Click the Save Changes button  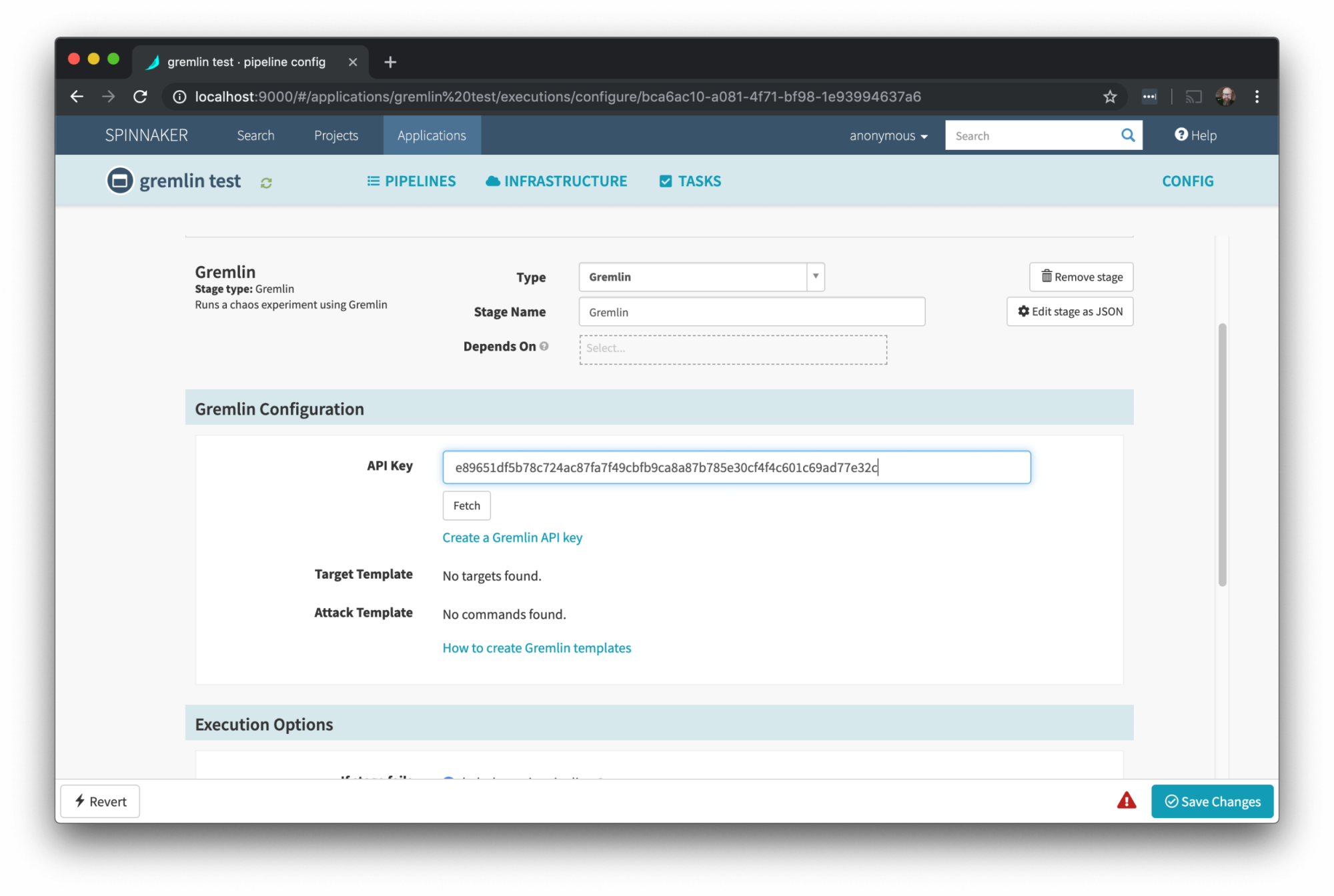1212,801
